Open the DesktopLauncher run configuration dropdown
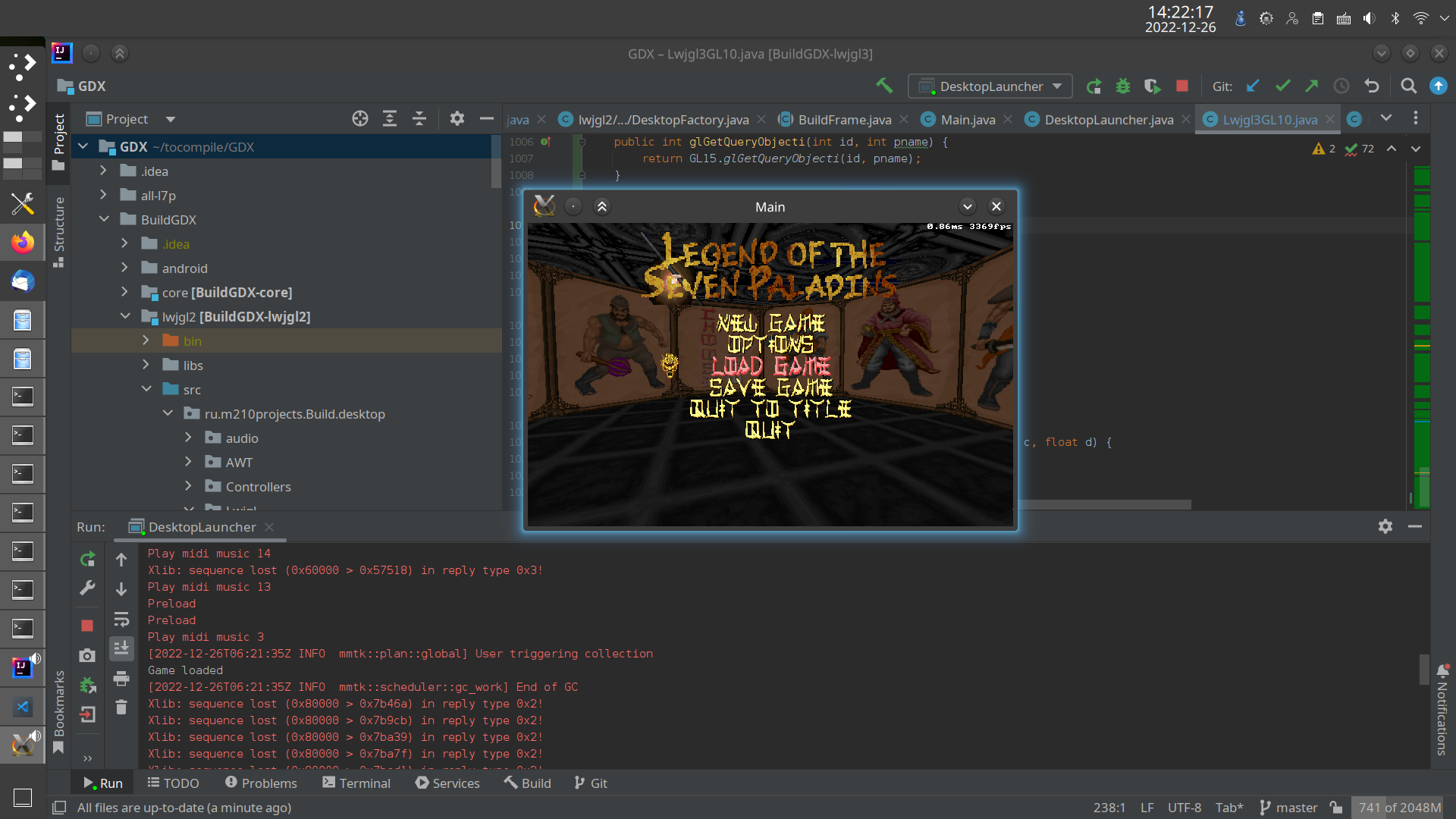This screenshot has height=819, width=1456. [990, 86]
